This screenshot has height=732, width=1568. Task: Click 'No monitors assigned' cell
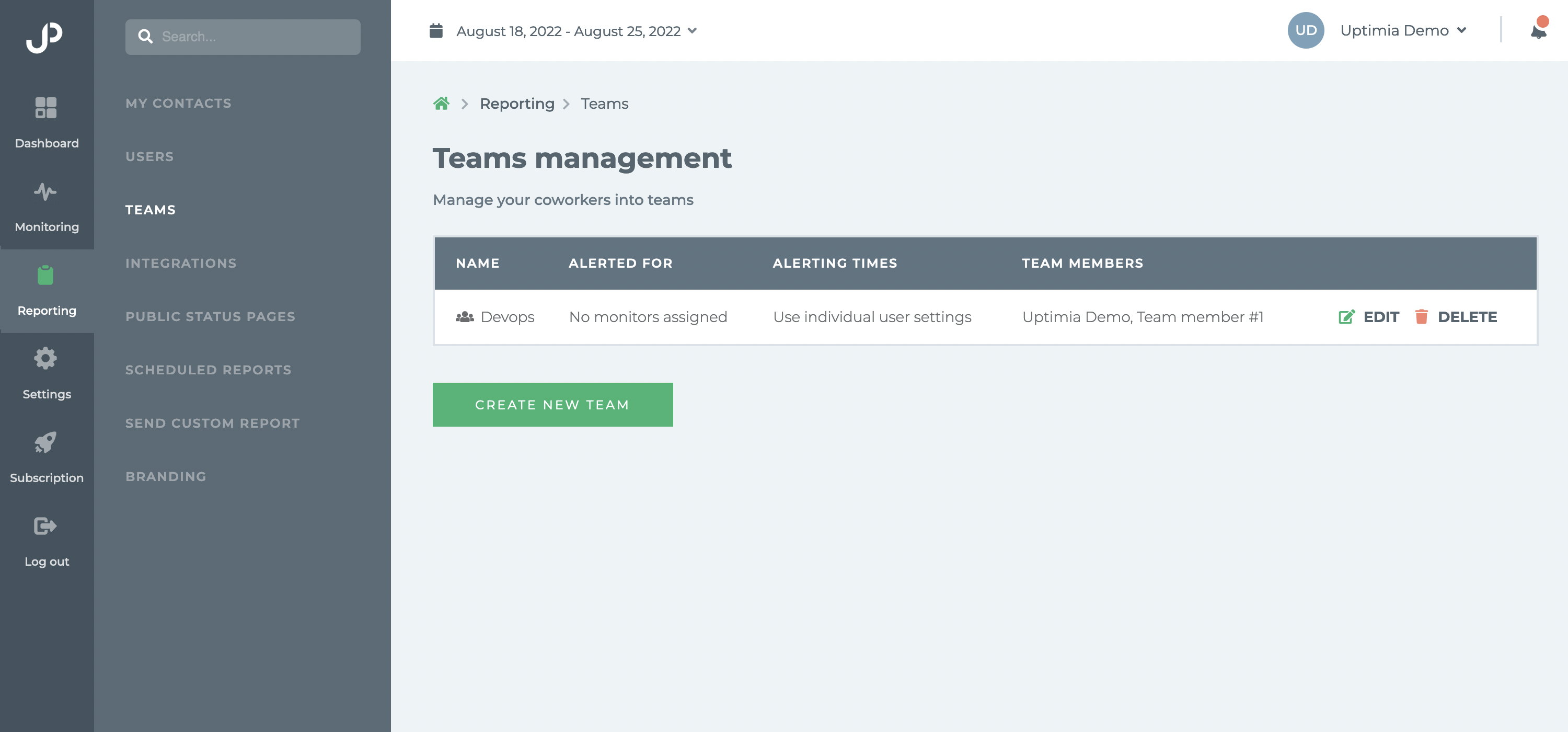(x=648, y=317)
